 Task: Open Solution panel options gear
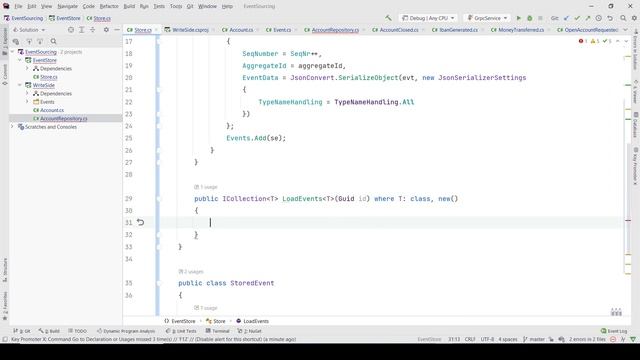click(x=106, y=30)
